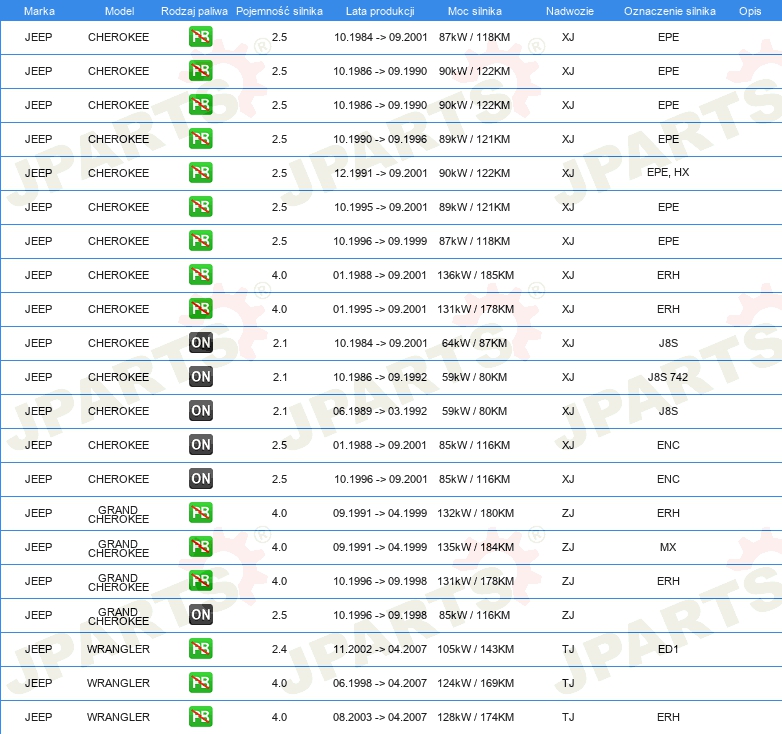
Task: Click petrol icon in 132kW / 180KM Grand Cherokee row
Action: click(x=200, y=513)
